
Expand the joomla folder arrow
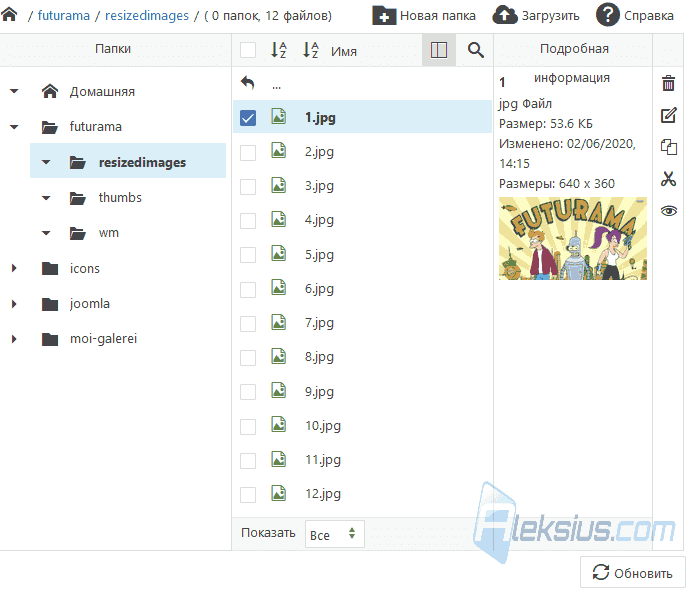(14, 304)
